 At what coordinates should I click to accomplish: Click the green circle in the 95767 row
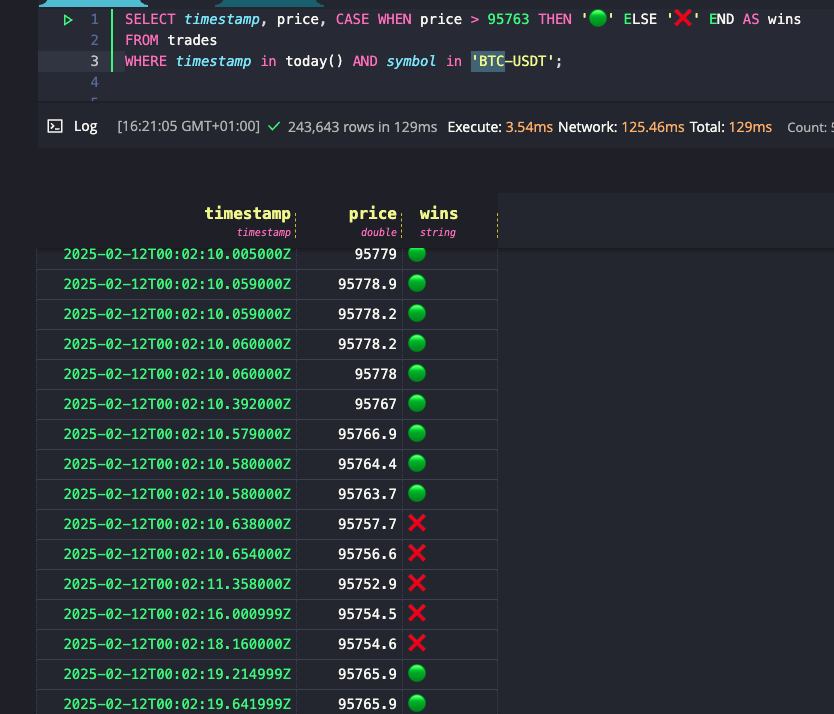click(x=417, y=403)
